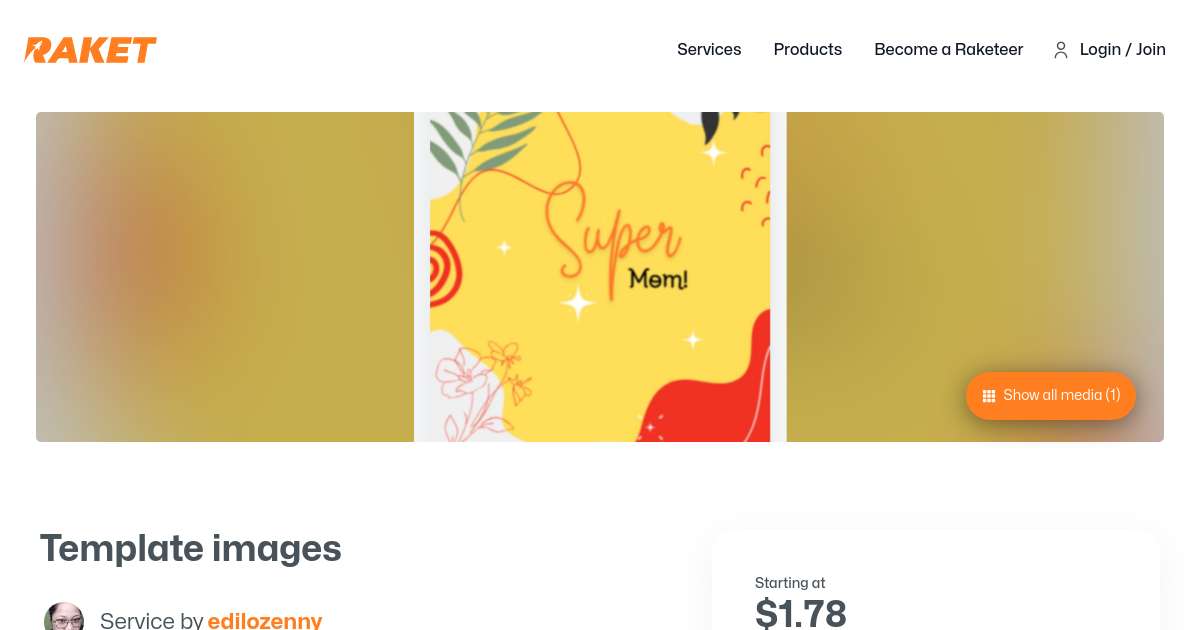Viewport: 1200px width, 630px height.
Task: Click the Raket logo
Action: coord(91,50)
